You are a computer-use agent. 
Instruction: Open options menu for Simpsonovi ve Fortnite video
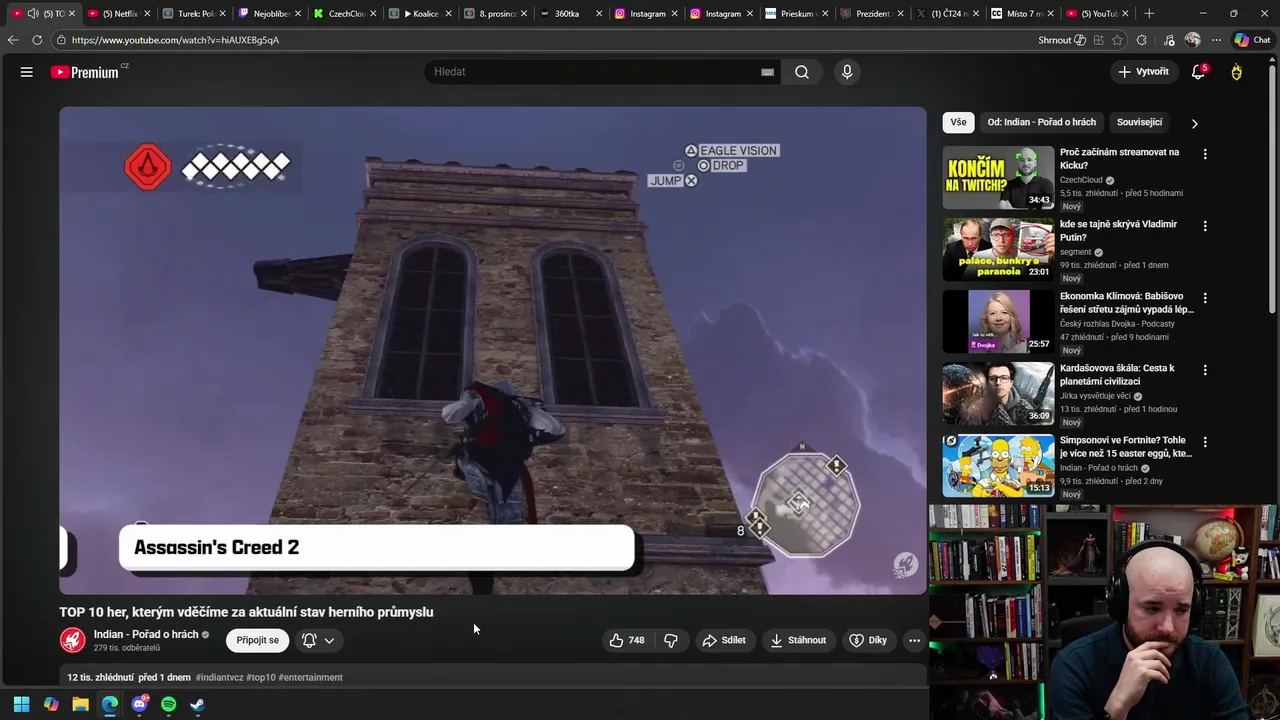tap(1205, 442)
